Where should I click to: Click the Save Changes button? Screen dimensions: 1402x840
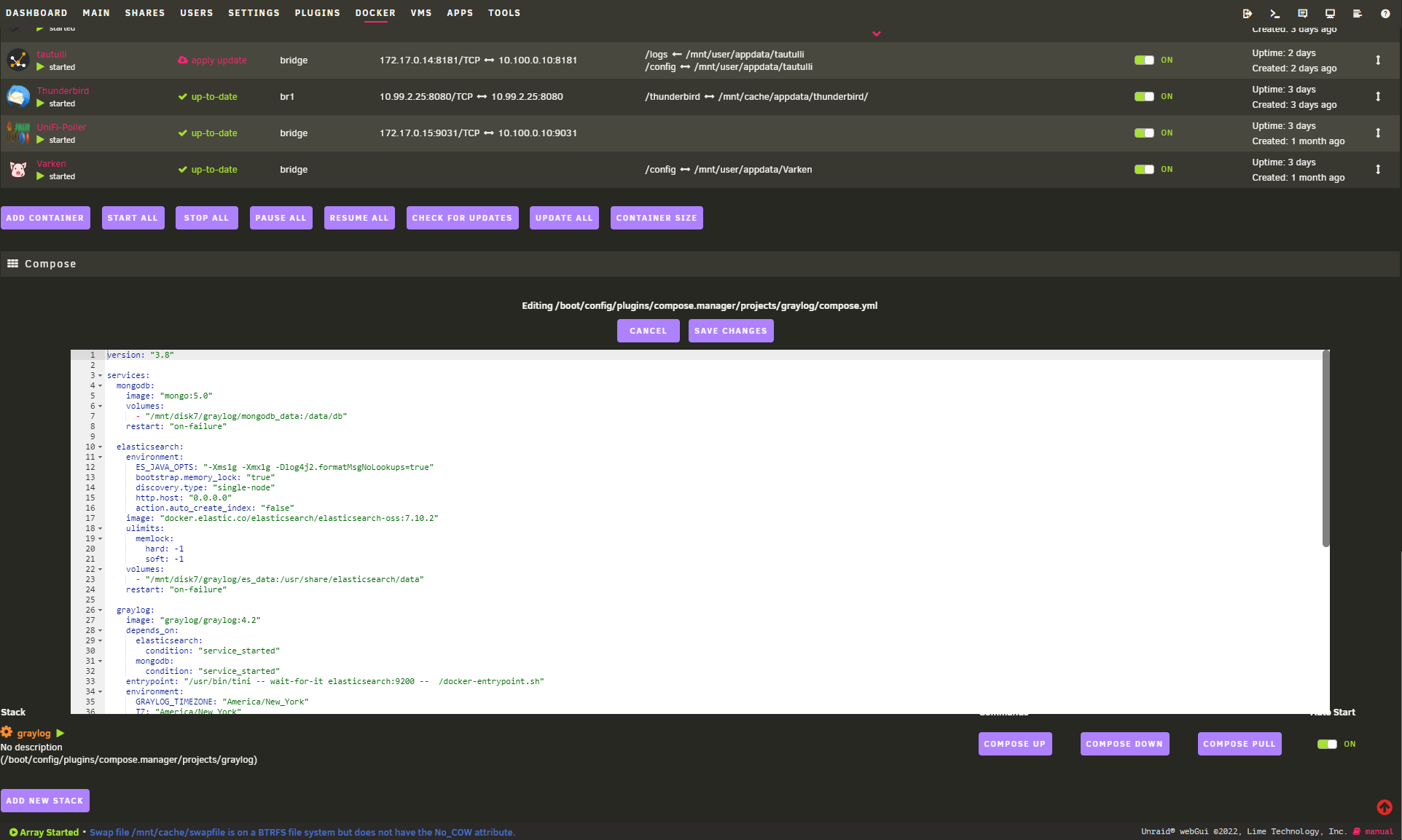pos(730,331)
